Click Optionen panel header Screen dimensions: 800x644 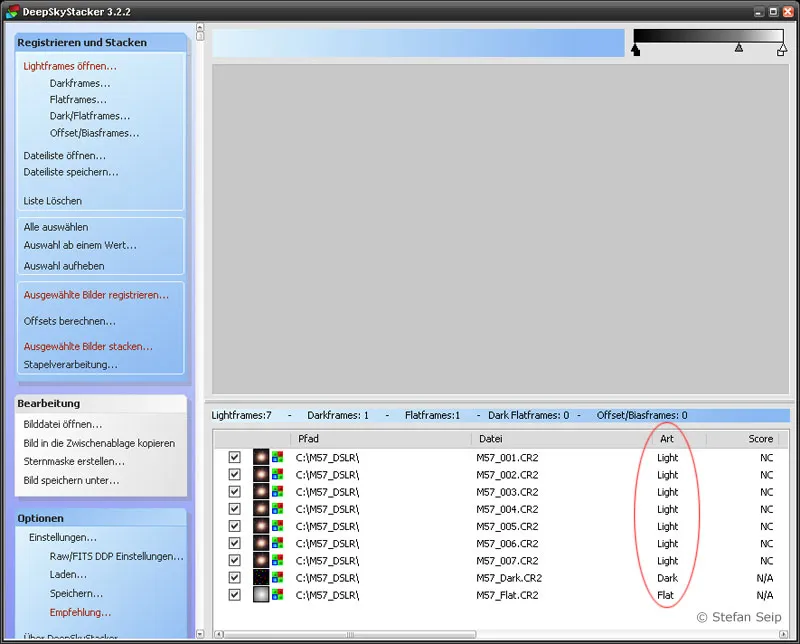pos(101,518)
